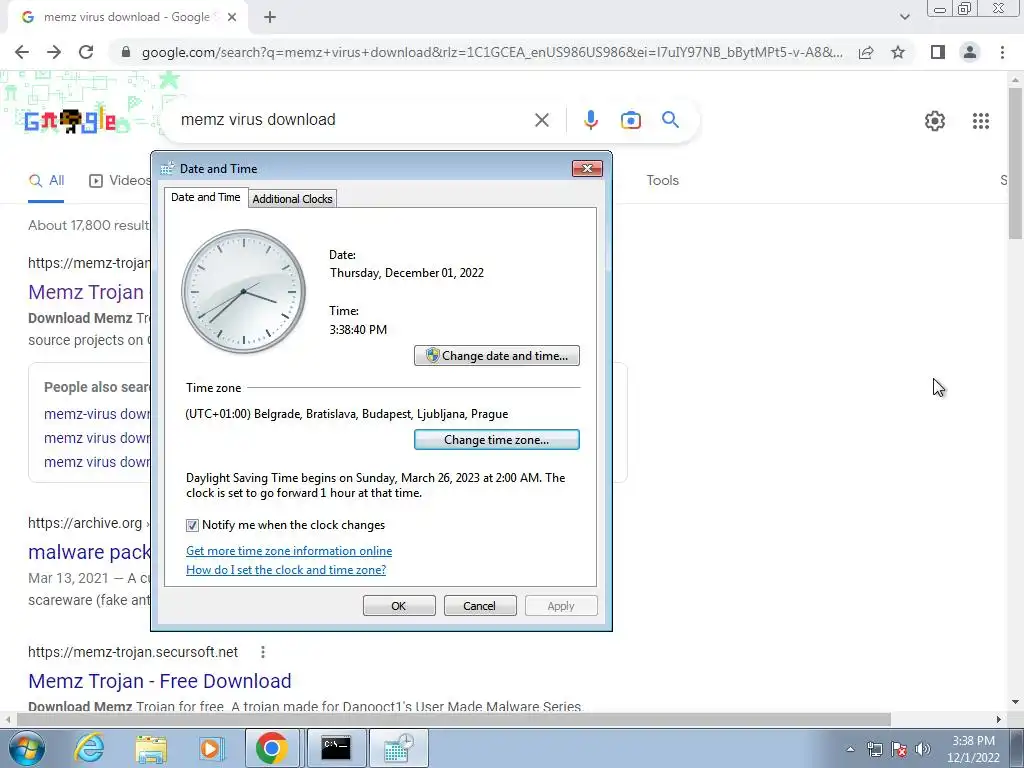This screenshot has height=768, width=1024.
Task: Search by image with the camera icon
Action: [x=630, y=120]
